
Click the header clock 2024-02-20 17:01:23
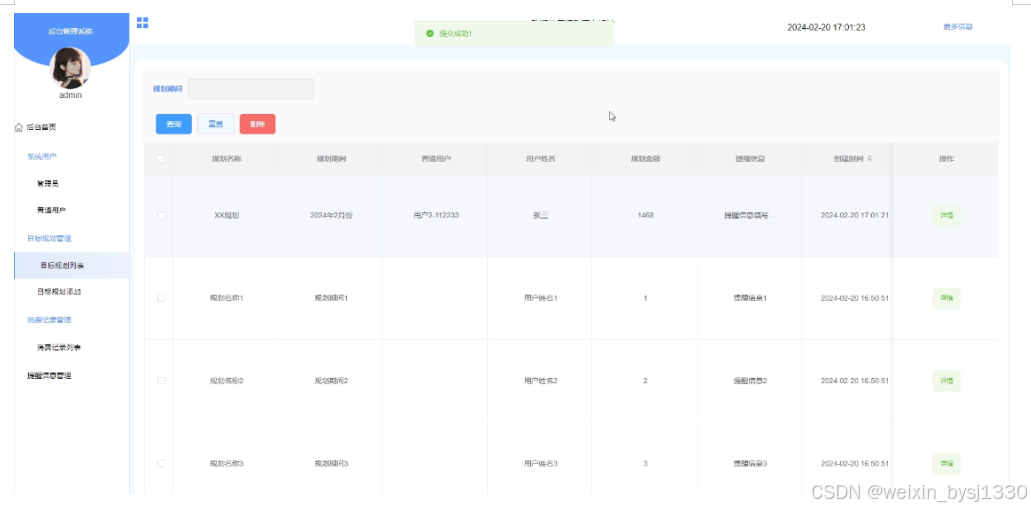(827, 28)
